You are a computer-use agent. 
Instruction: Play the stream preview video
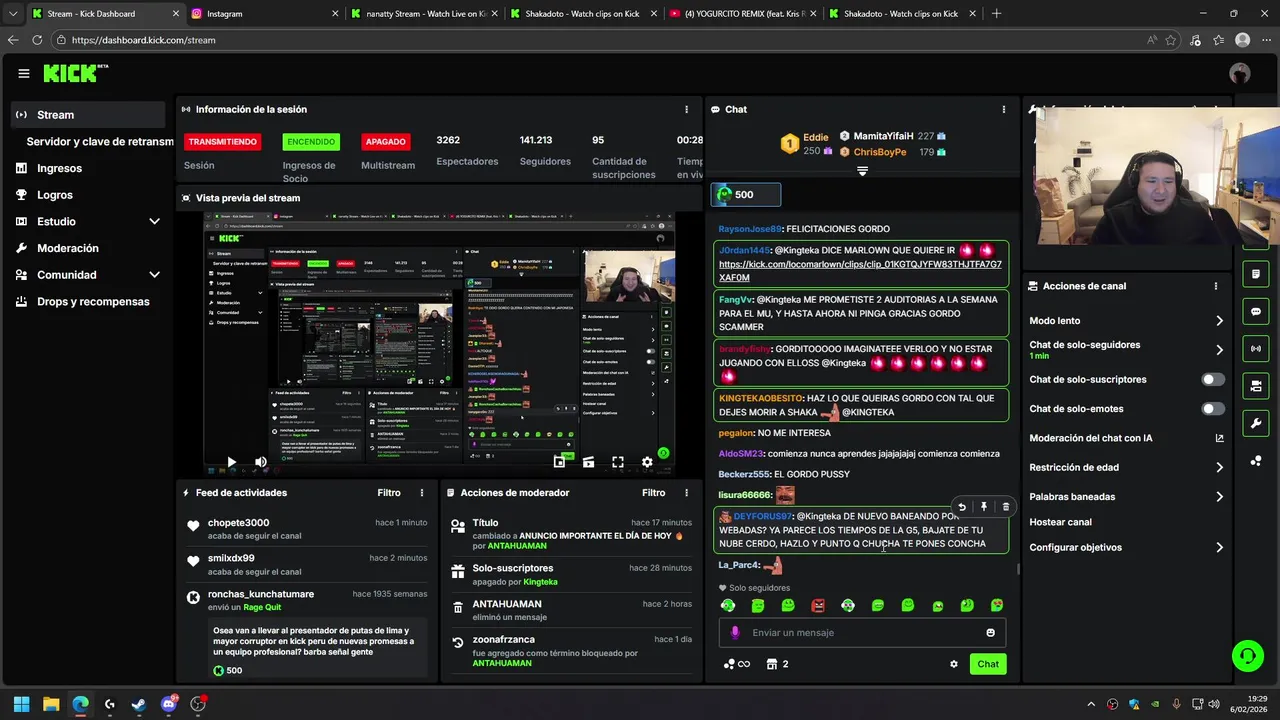click(x=231, y=462)
